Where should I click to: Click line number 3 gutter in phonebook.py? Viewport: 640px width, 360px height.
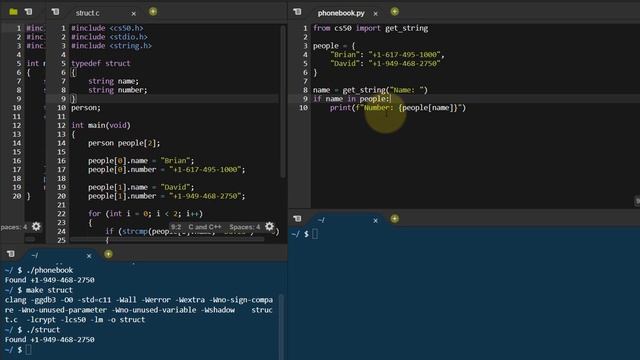305,46
